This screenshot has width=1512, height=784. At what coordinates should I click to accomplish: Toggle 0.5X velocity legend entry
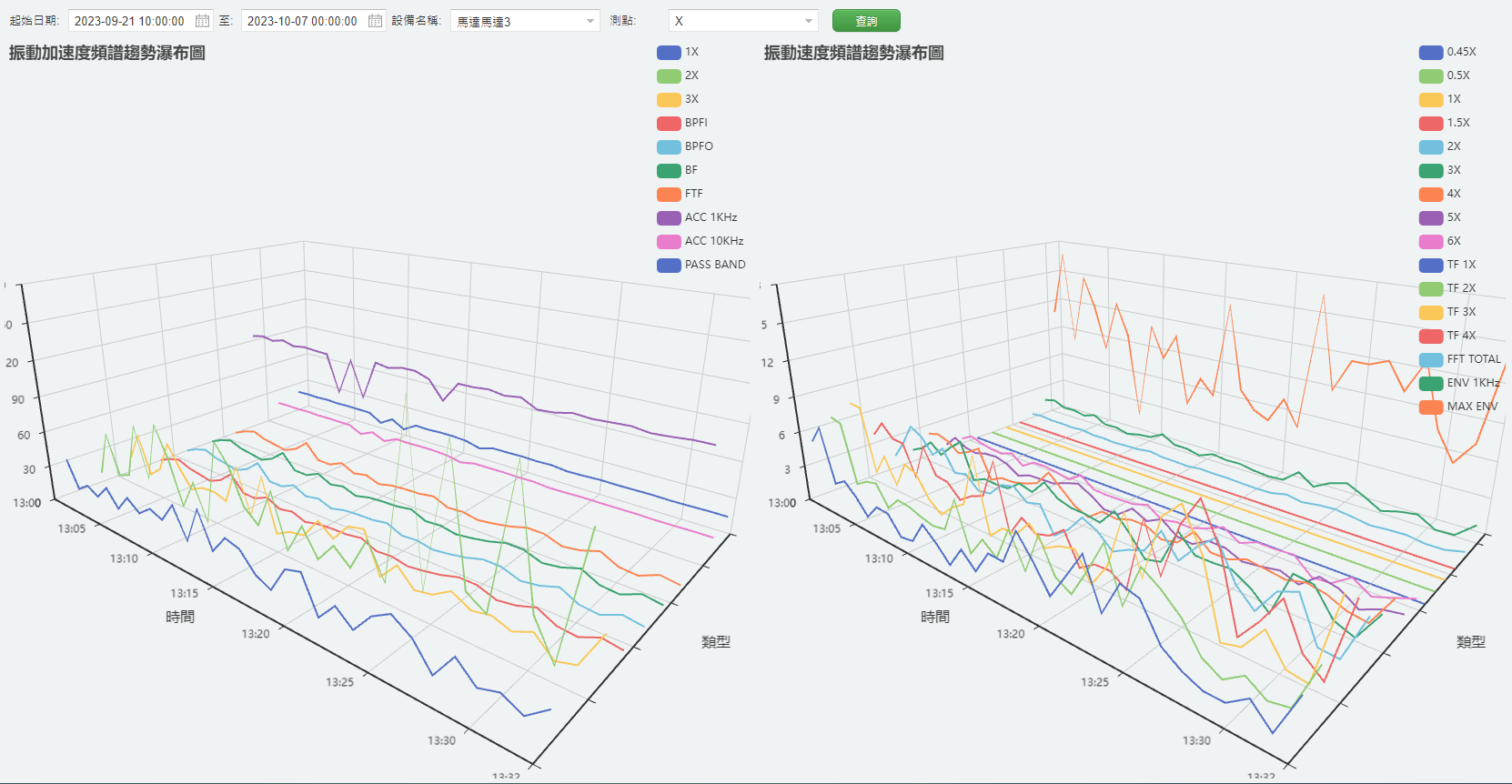tap(1445, 75)
